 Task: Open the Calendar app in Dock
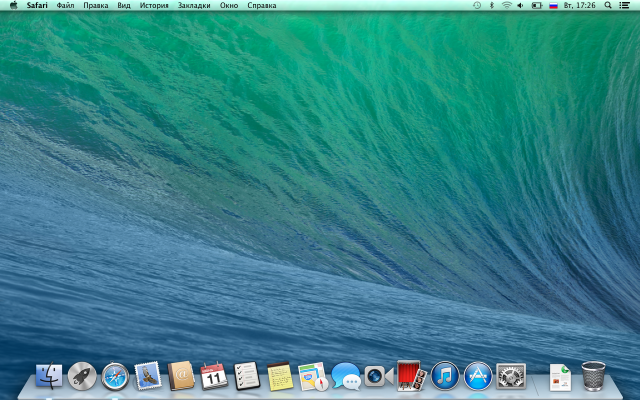tap(214, 376)
